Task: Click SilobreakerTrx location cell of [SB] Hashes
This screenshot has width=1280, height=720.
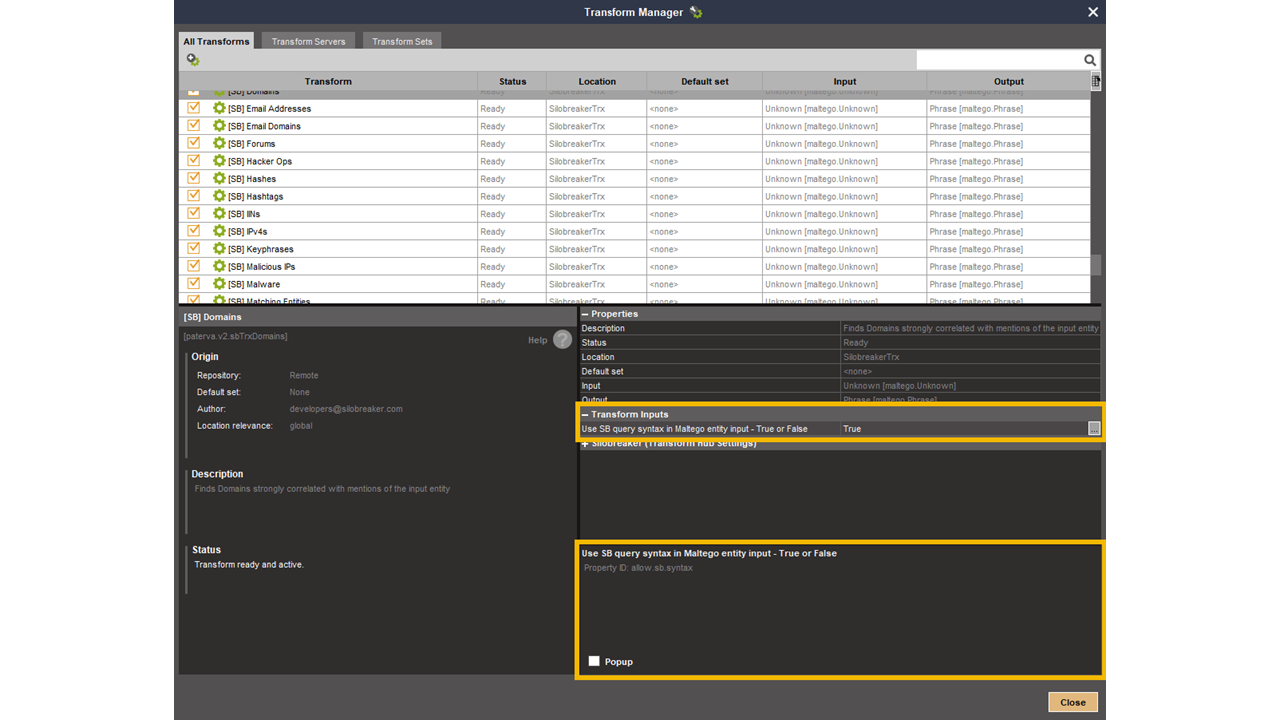Action: [597, 178]
